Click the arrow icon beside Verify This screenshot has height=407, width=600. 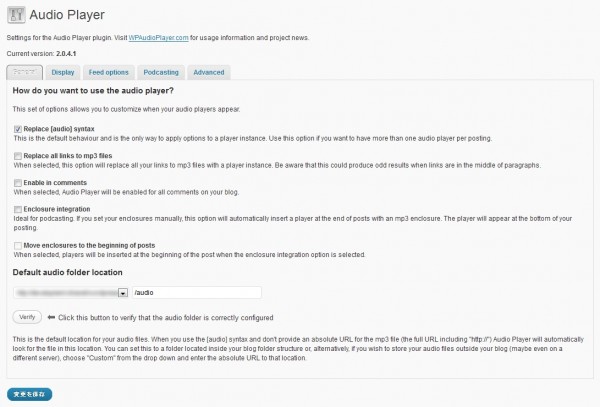pyautogui.click(x=52, y=316)
